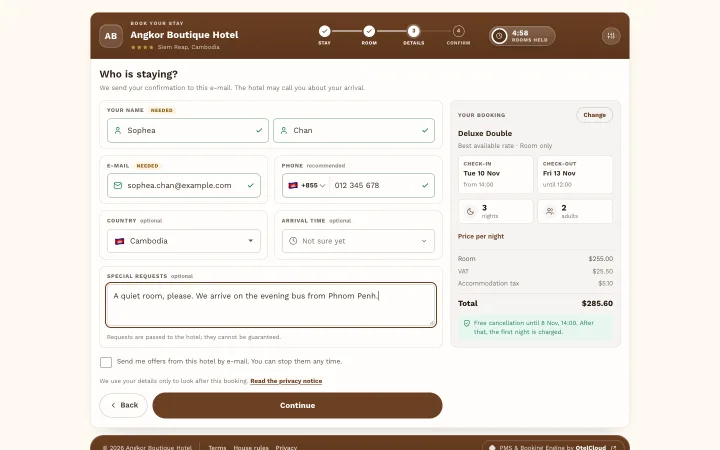Click the Change booking button
Screen dimensions: 720x450
[594, 115]
